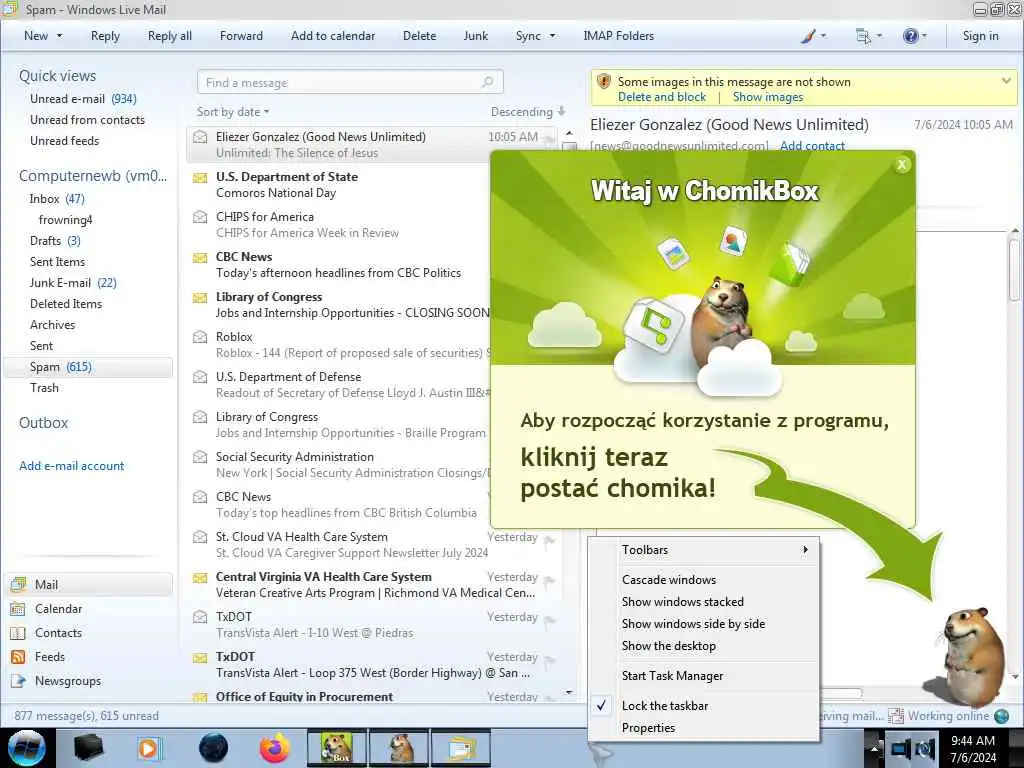Click the security shield icon in info bar
Image resolution: width=1024 pixels, height=768 pixels.
(604, 82)
